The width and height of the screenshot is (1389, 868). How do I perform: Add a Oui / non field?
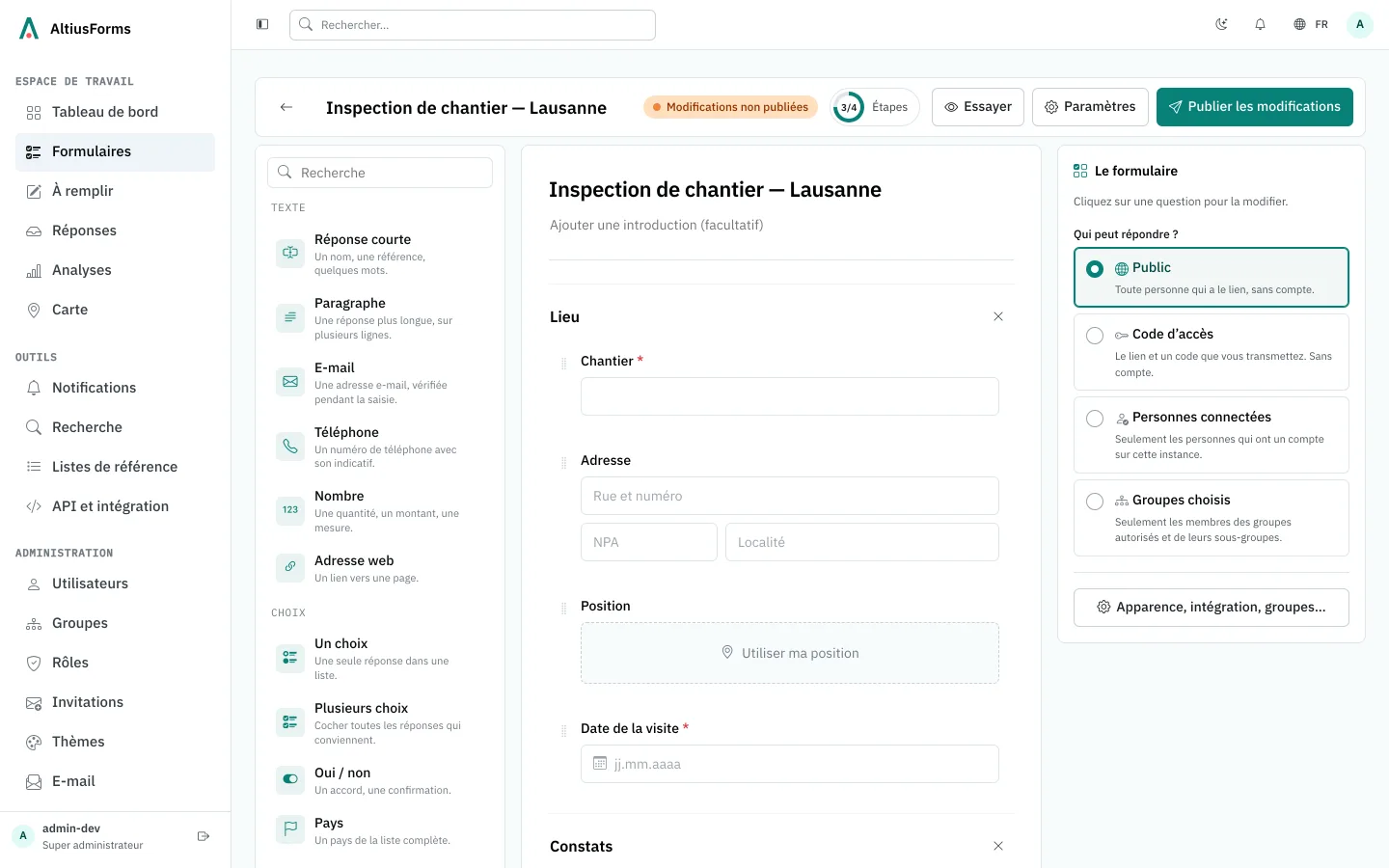pyautogui.click(x=380, y=780)
